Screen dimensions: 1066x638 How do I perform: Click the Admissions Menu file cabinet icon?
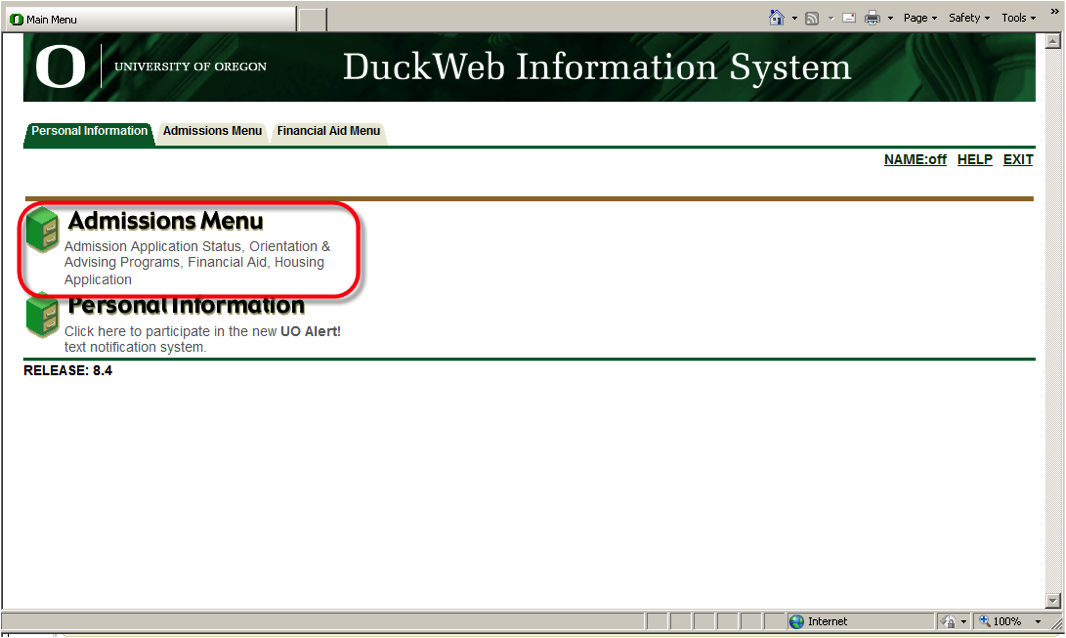42,230
